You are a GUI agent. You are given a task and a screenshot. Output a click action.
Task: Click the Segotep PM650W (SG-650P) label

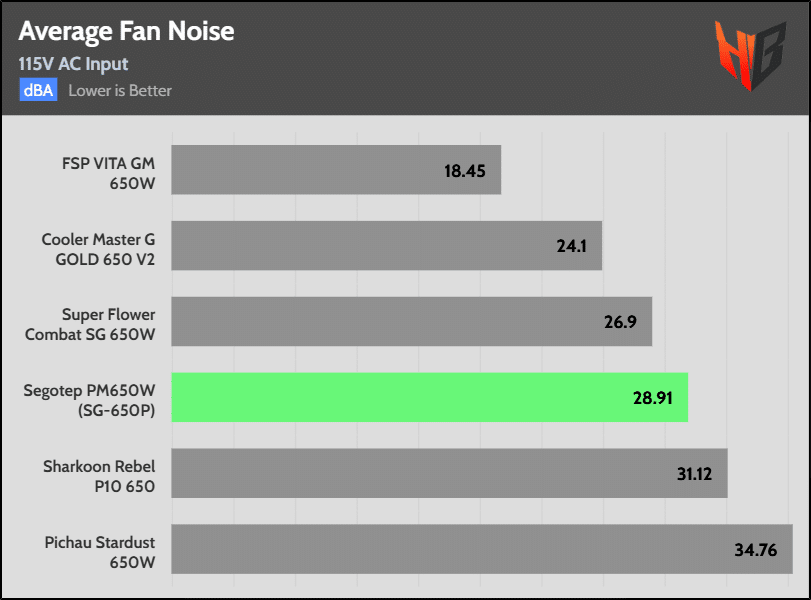89,400
